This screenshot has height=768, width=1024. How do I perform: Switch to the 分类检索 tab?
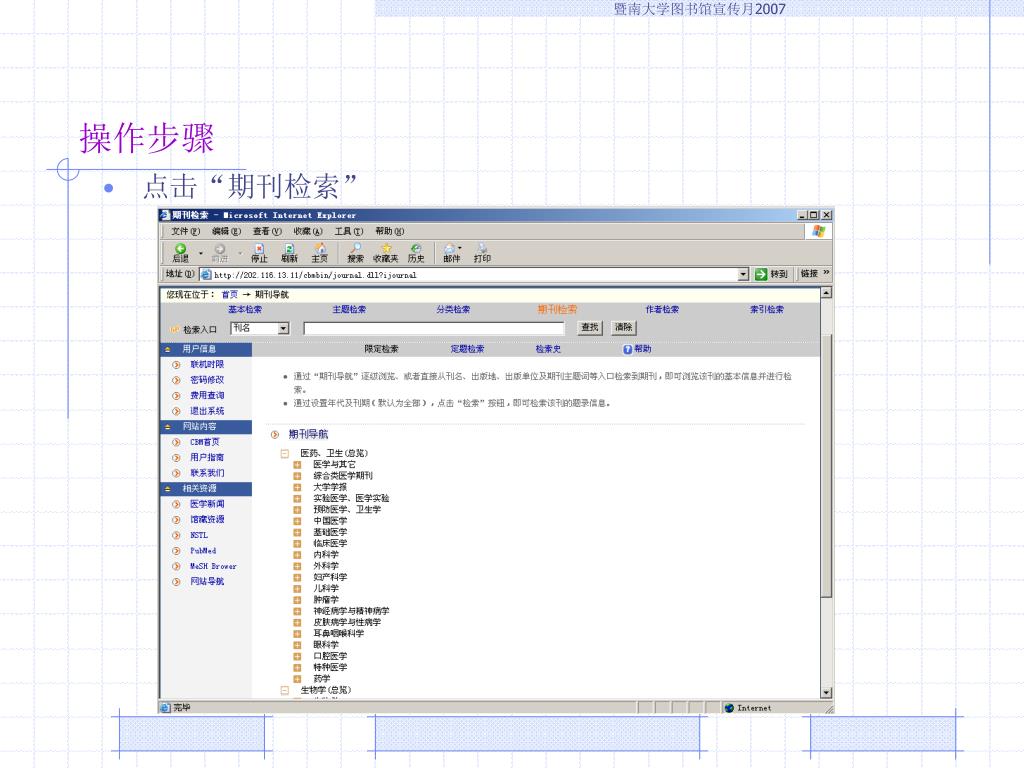[x=453, y=310]
